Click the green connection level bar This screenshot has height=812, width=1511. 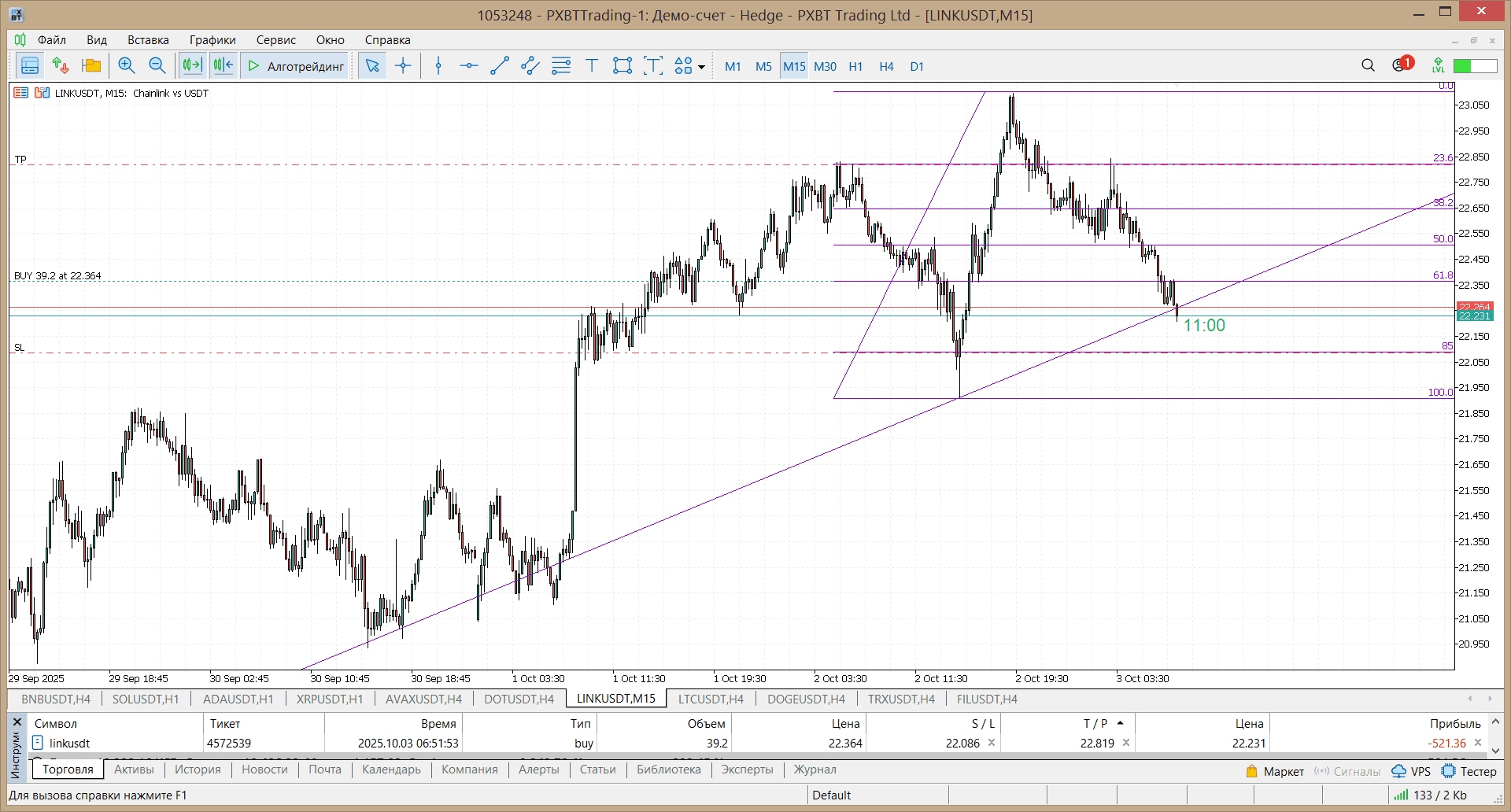(x=1474, y=66)
